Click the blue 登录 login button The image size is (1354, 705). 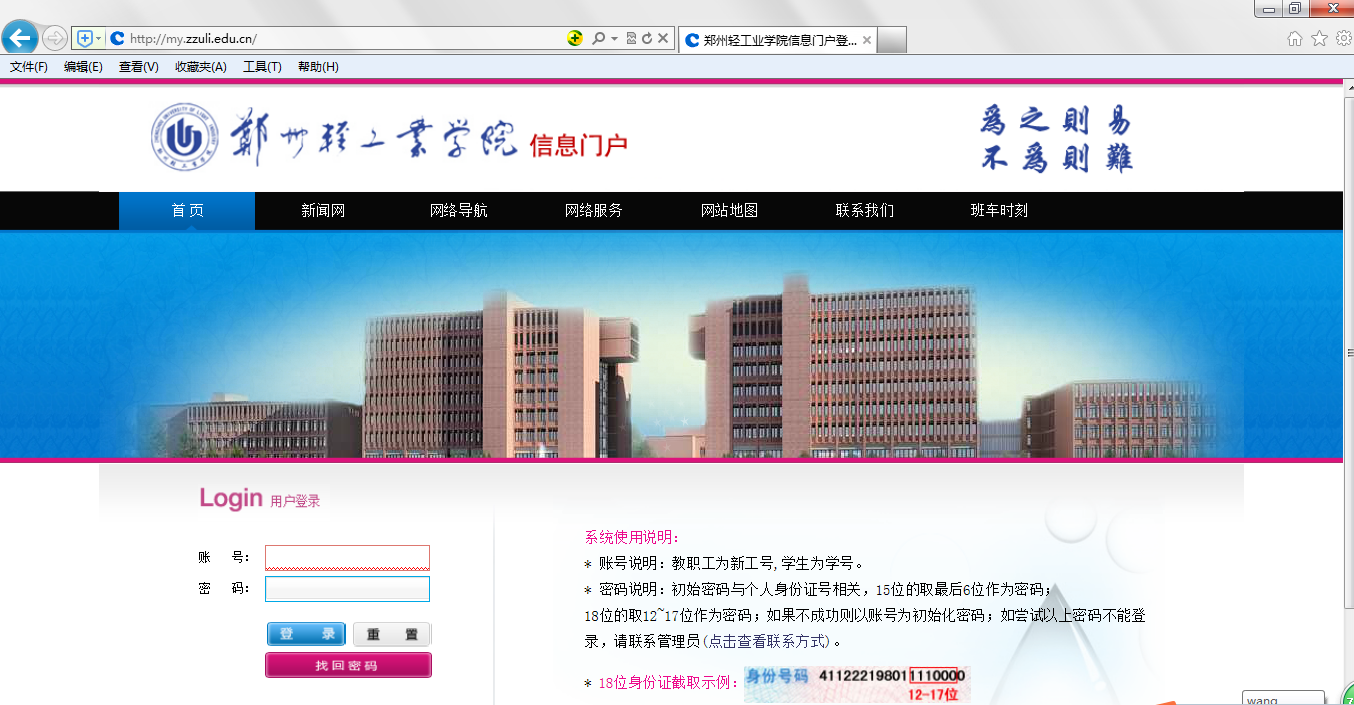tap(306, 634)
